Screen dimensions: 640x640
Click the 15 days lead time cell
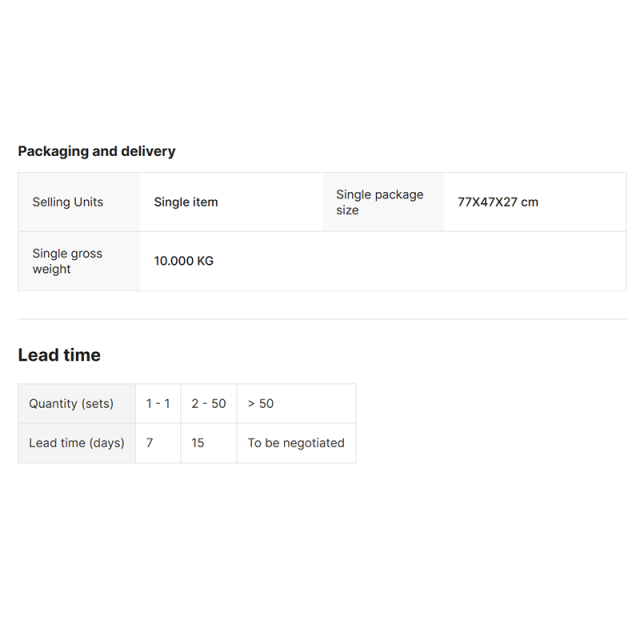coord(209,443)
